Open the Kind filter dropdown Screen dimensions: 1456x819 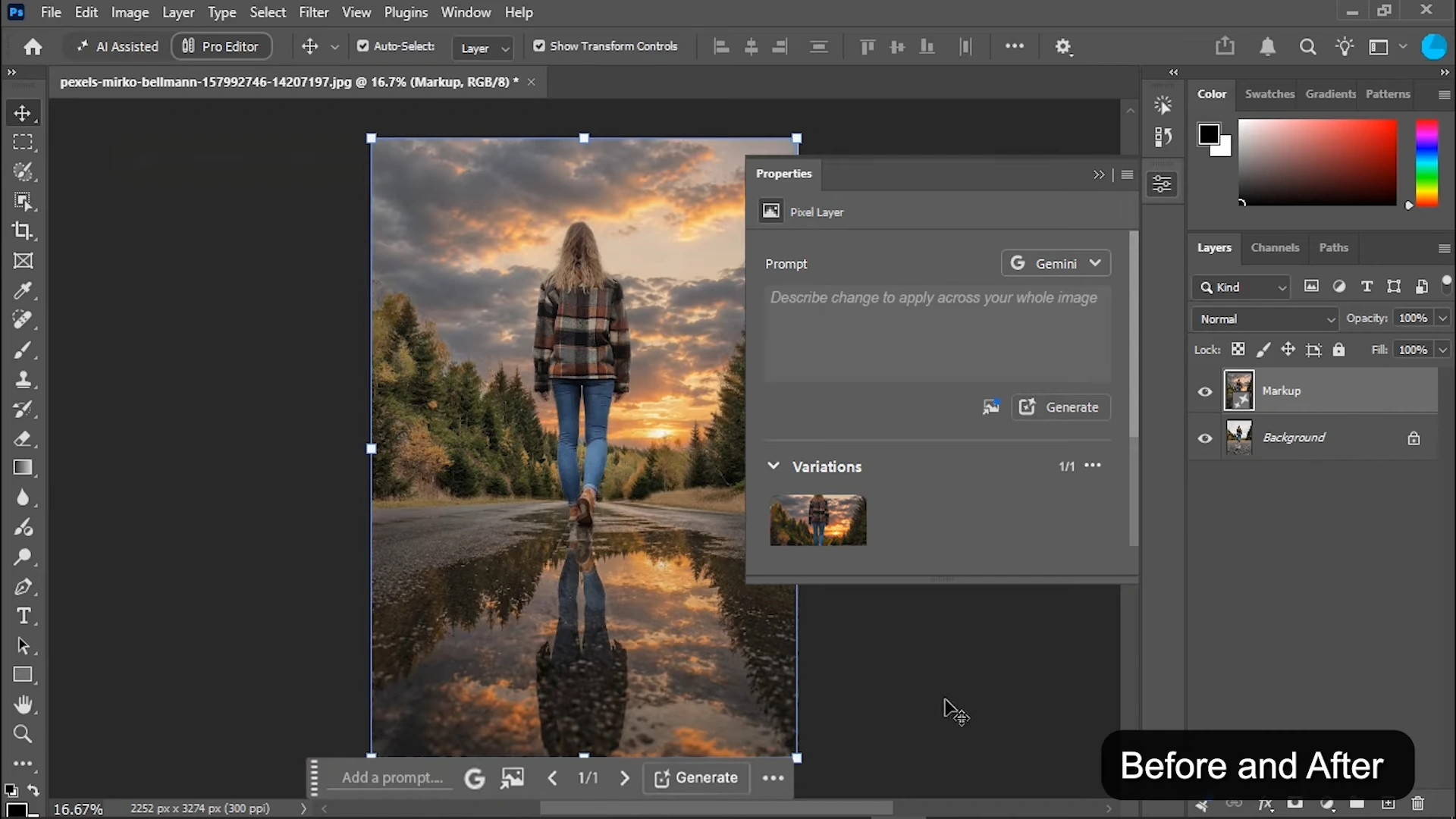pyautogui.click(x=1241, y=287)
